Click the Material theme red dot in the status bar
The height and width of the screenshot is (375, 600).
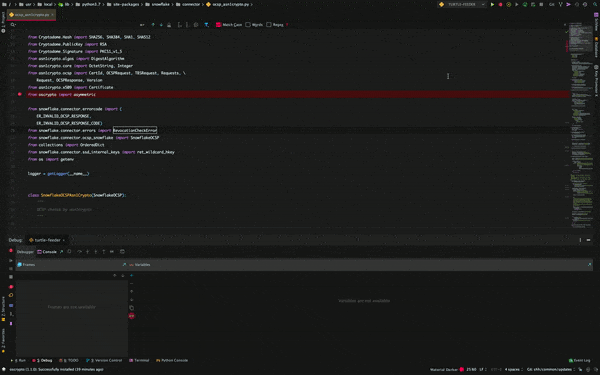[461, 369]
